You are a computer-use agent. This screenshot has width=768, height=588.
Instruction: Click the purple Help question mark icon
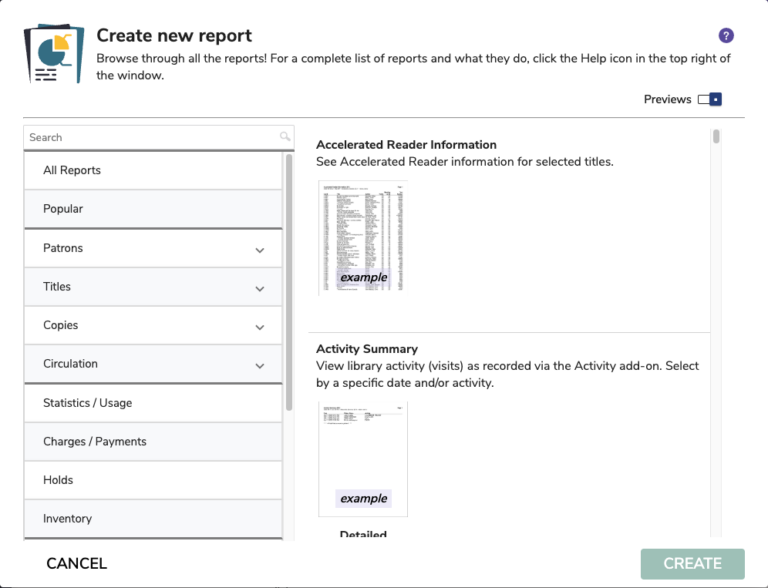(726, 36)
